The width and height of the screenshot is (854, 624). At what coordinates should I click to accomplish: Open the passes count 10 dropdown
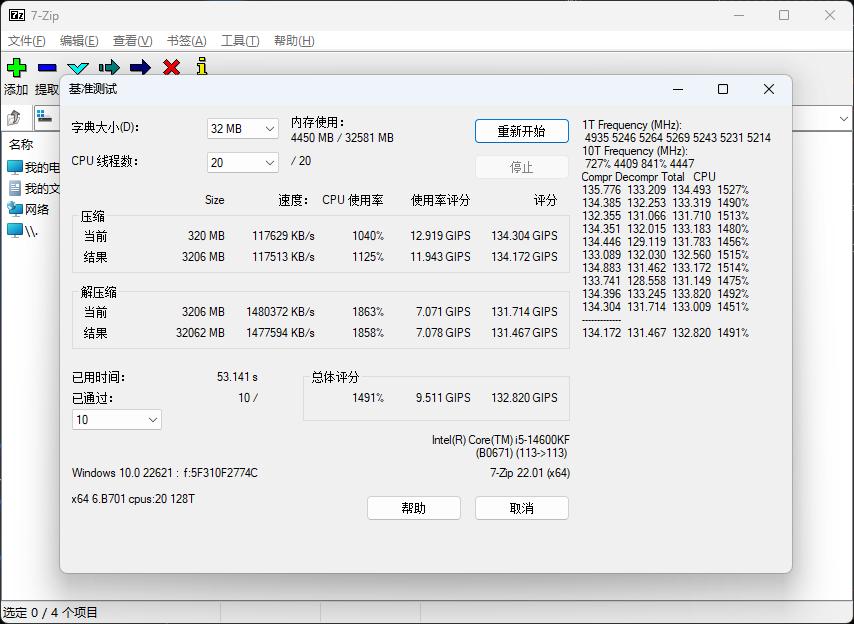[x=117, y=420]
